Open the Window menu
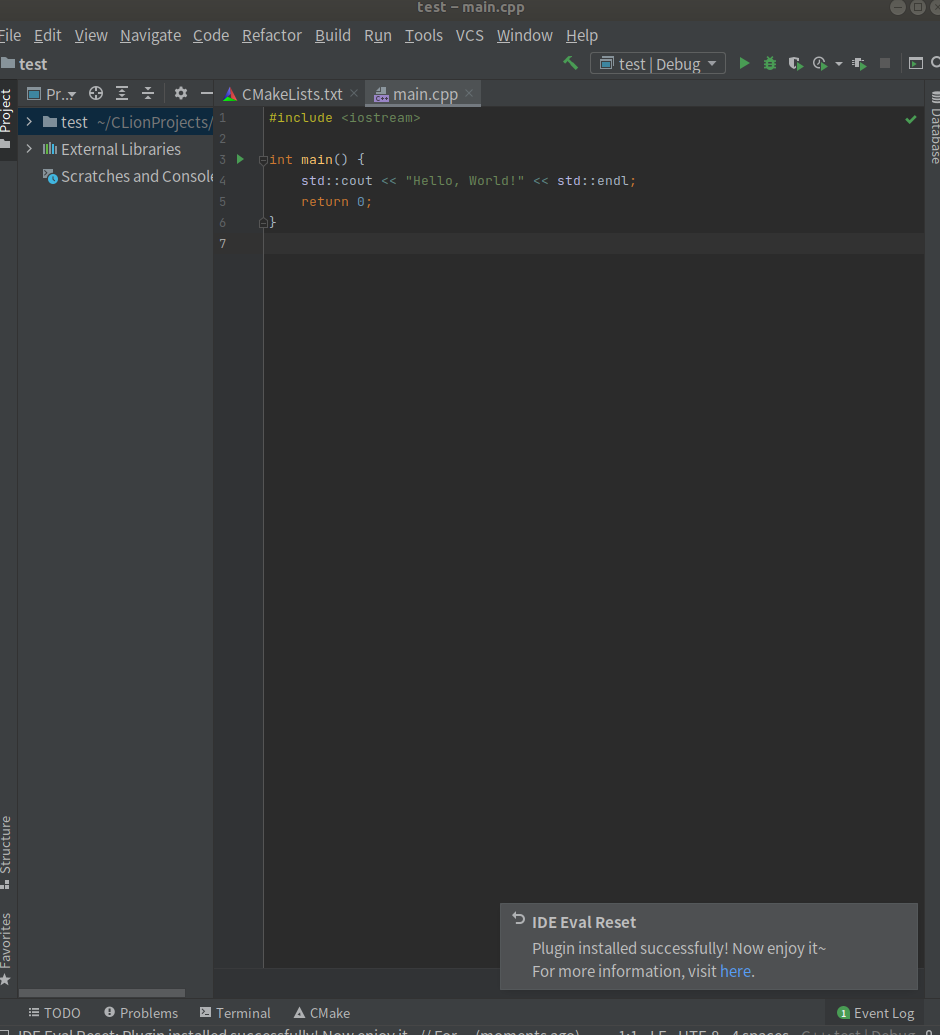 (525, 35)
